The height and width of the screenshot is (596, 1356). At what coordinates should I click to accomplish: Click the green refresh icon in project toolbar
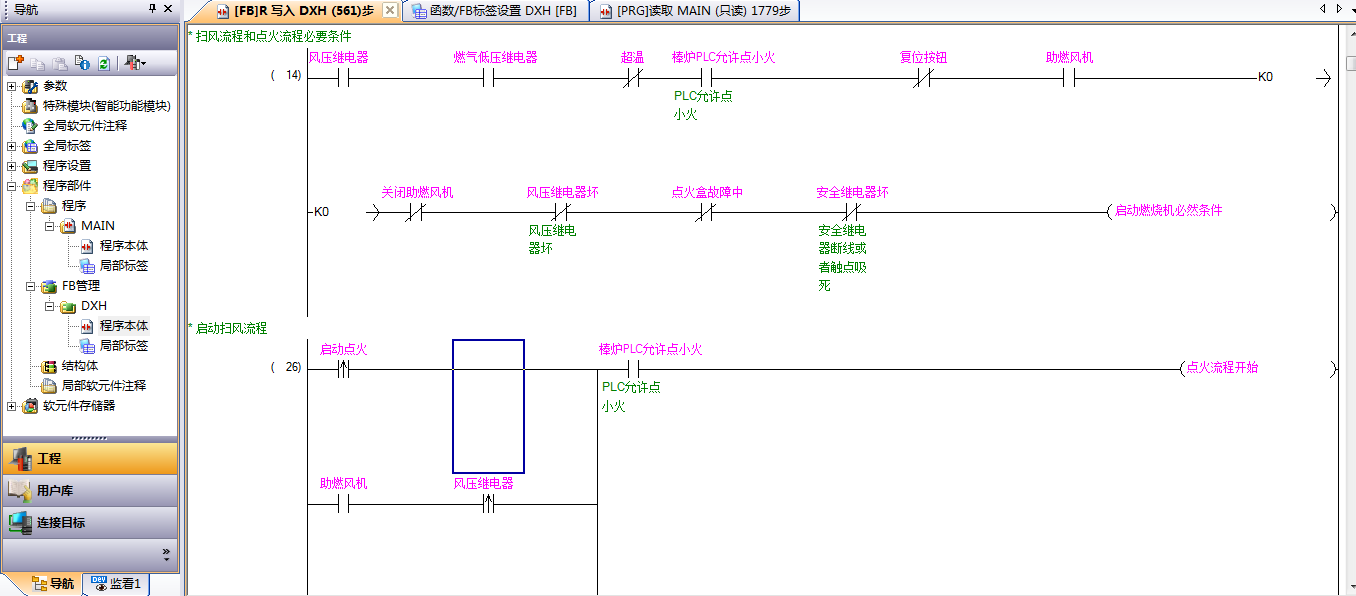click(103, 63)
